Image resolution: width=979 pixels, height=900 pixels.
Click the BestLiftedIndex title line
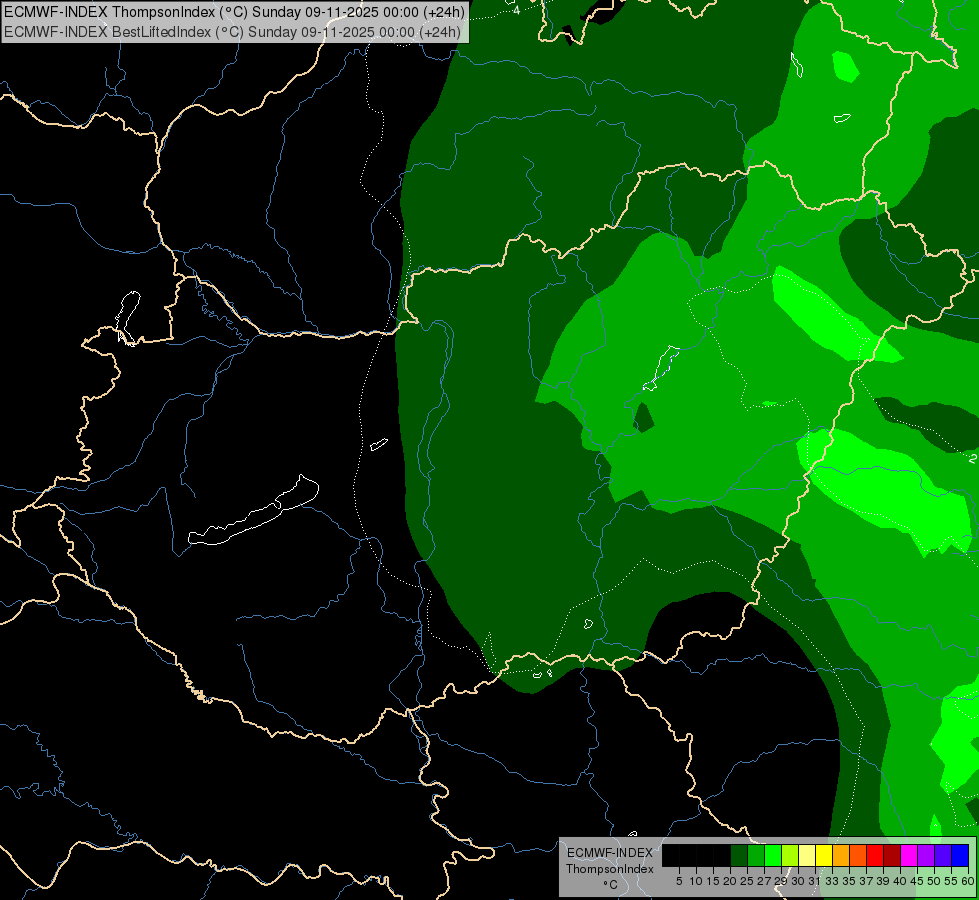[x=232, y=32]
